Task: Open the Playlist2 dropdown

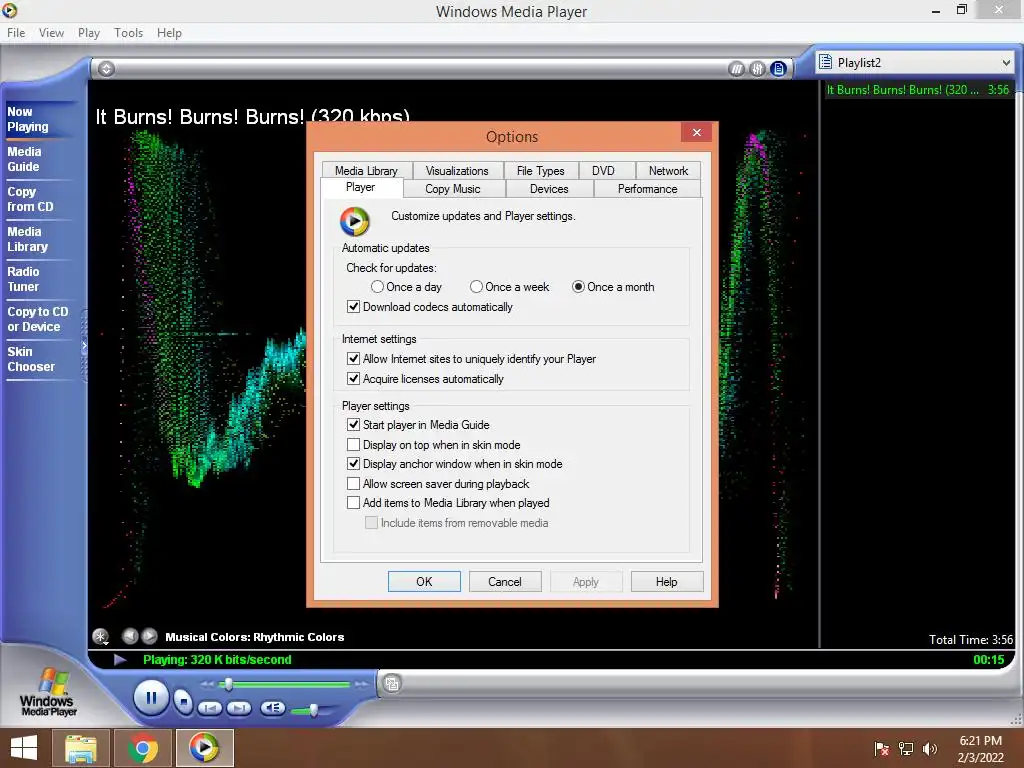Action: click(x=915, y=63)
